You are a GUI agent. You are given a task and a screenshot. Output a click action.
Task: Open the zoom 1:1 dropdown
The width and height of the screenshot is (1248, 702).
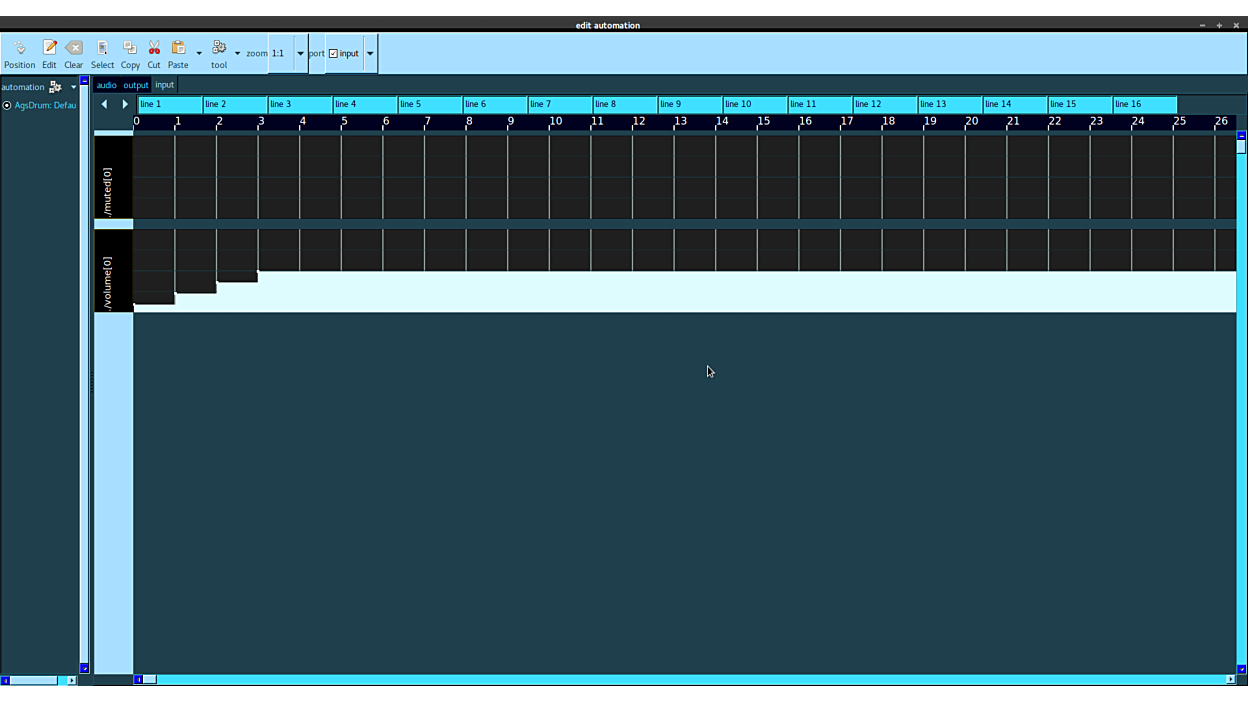300,54
